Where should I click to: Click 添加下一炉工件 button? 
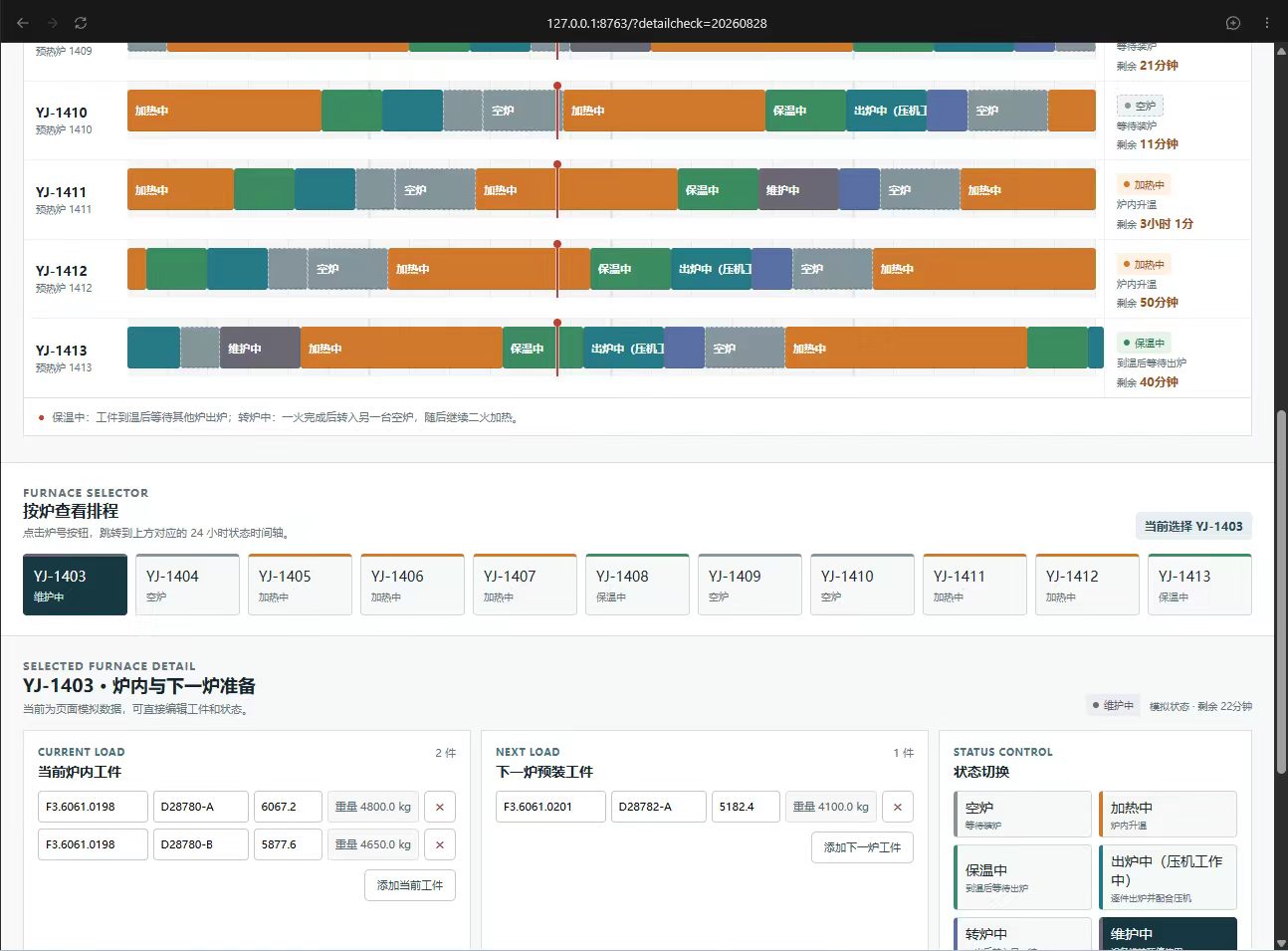862,847
